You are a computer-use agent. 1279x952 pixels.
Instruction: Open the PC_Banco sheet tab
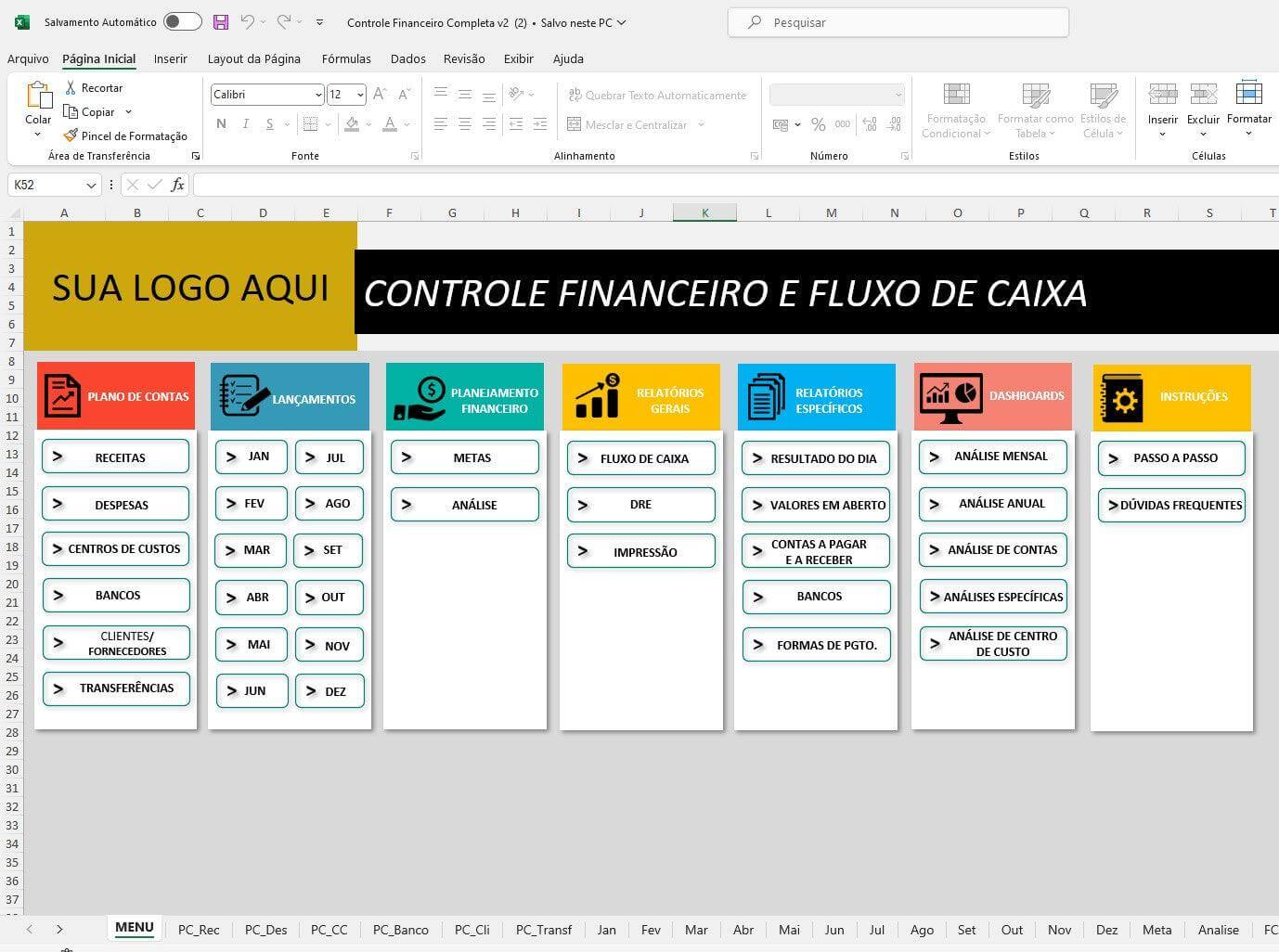(400, 929)
